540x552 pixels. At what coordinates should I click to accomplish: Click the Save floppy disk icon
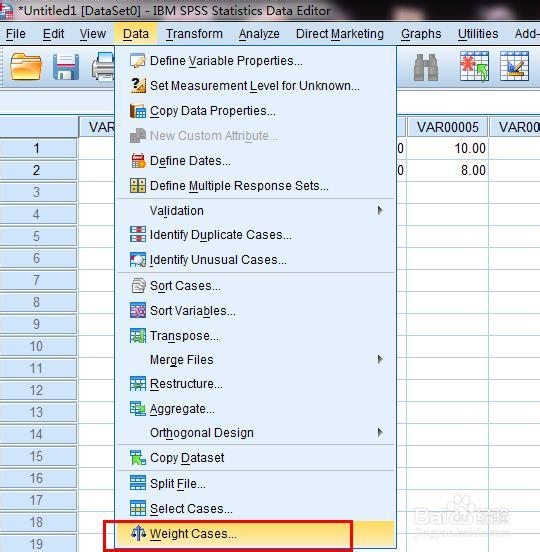coord(66,67)
